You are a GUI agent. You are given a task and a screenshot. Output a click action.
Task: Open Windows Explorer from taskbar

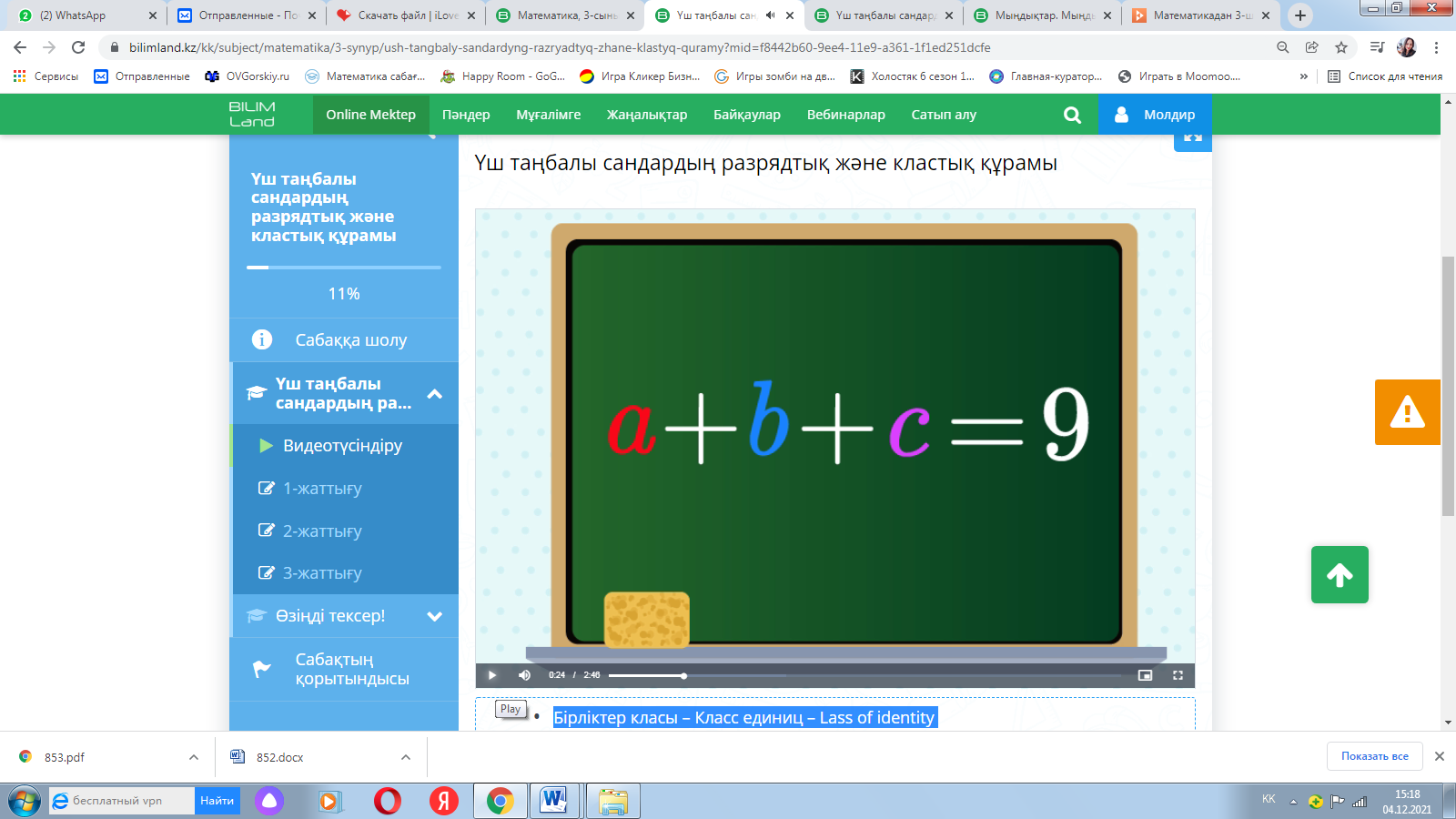click(x=612, y=801)
